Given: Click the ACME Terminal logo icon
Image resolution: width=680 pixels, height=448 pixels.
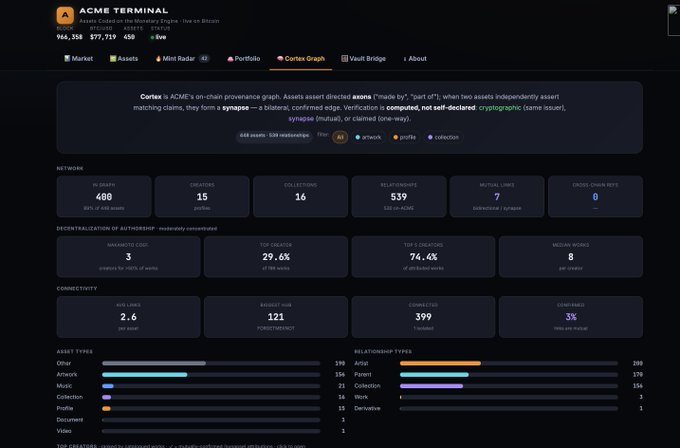Looking at the screenshot, I should click(65, 15).
